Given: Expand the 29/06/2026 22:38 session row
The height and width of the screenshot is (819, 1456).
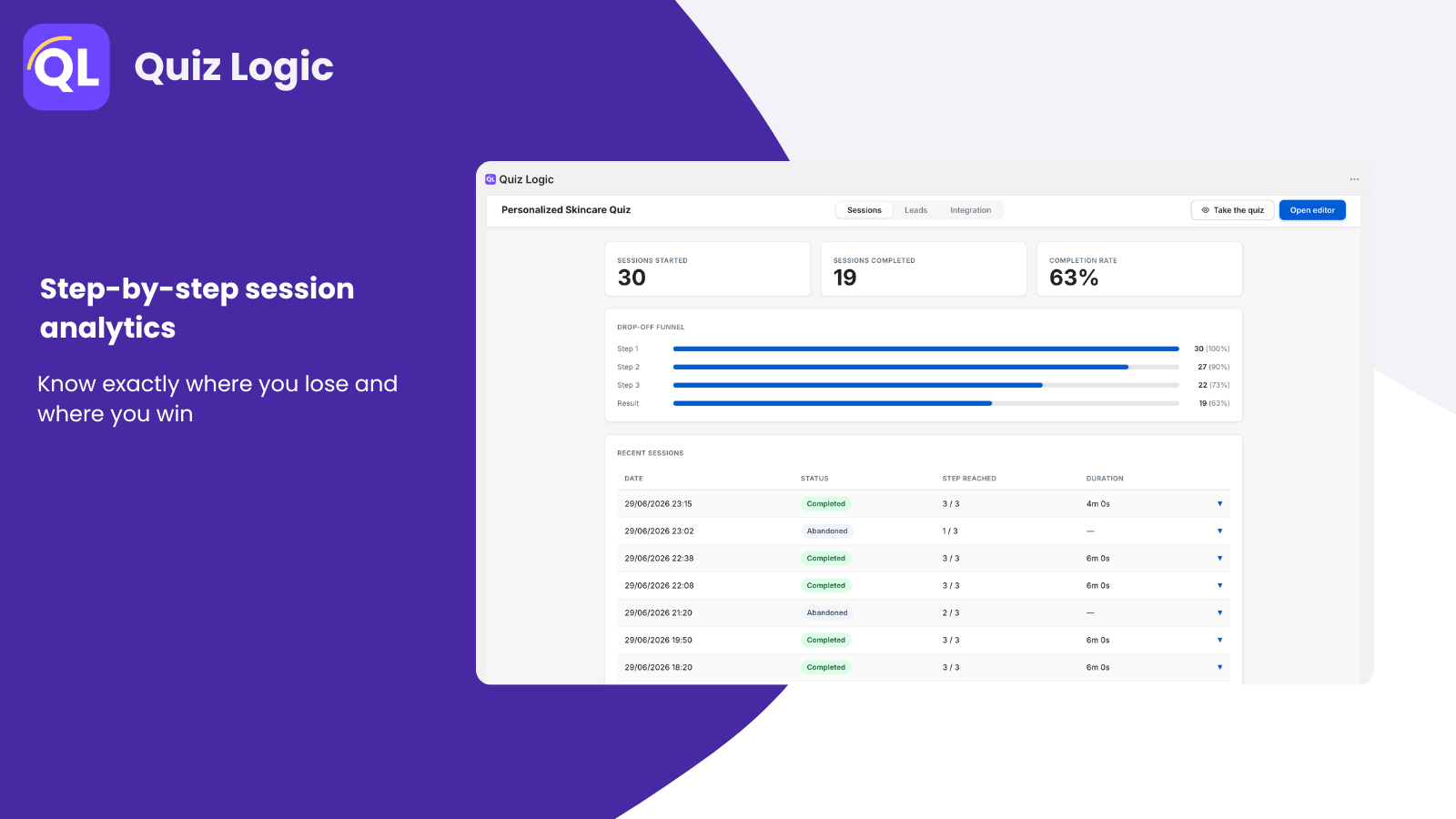Looking at the screenshot, I should point(1219,558).
